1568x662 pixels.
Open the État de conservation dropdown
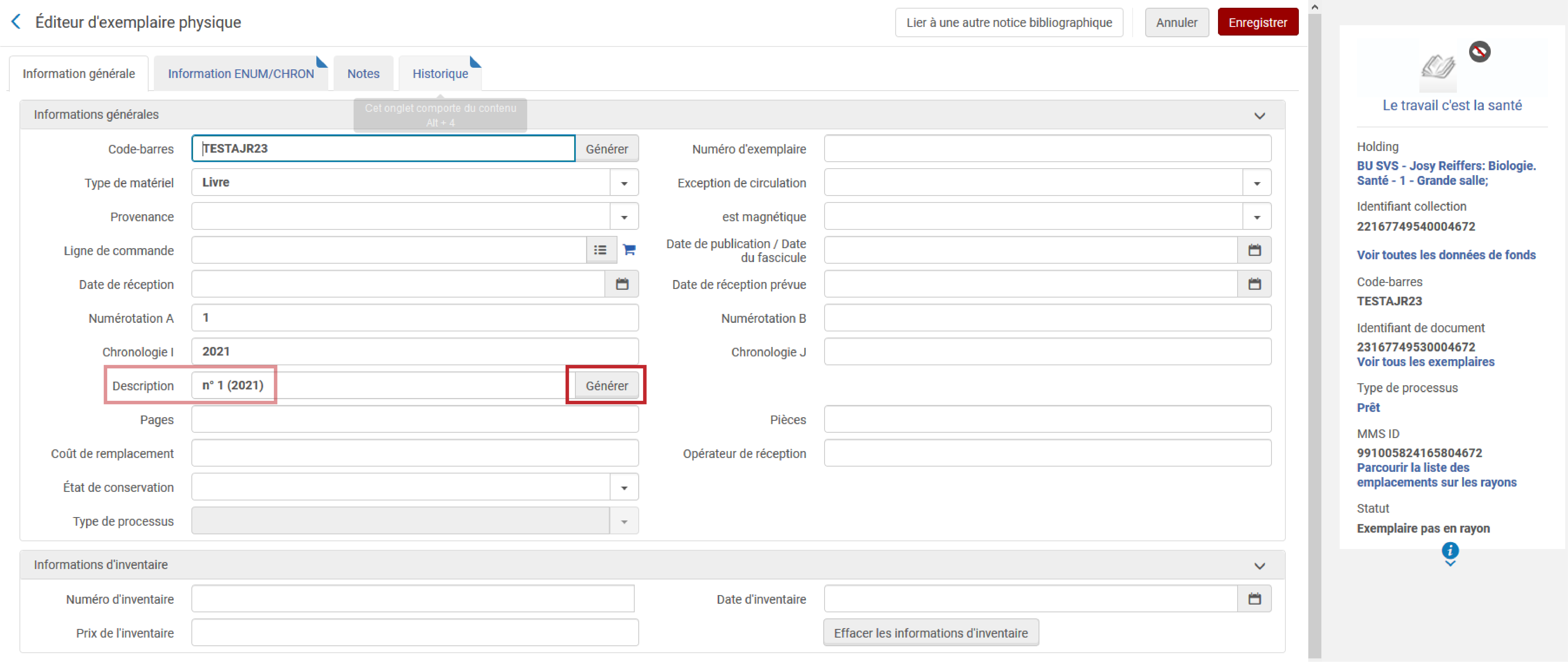pyautogui.click(x=624, y=487)
